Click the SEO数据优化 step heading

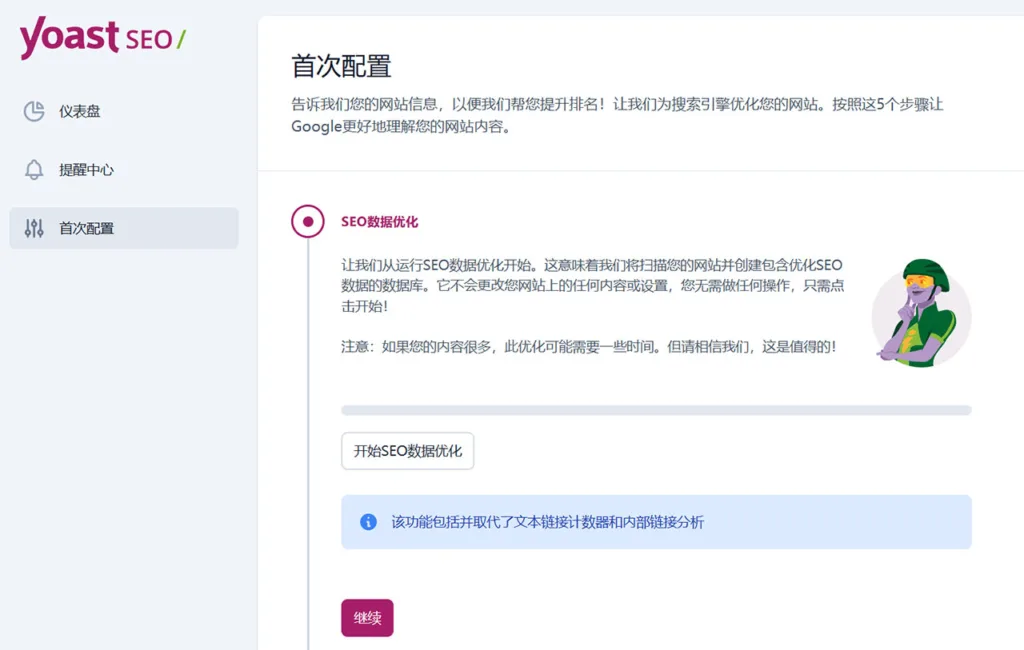[379, 222]
